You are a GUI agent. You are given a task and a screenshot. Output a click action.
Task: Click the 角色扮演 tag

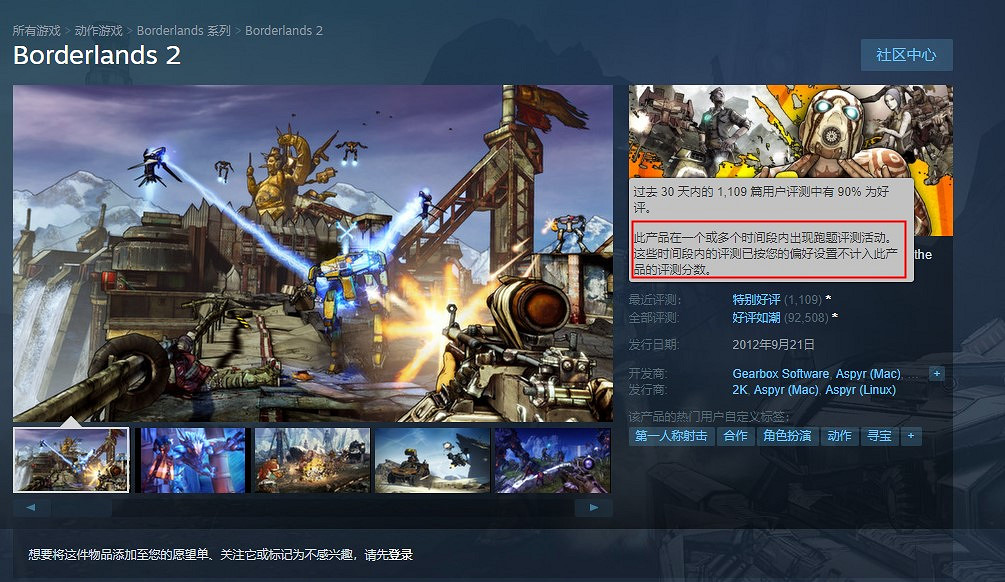click(x=789, y=435)
